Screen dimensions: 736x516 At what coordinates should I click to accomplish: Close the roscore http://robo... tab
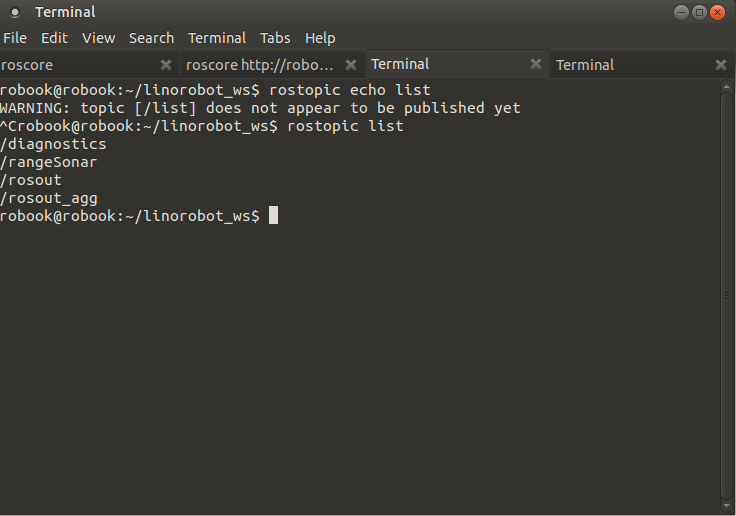351,65
